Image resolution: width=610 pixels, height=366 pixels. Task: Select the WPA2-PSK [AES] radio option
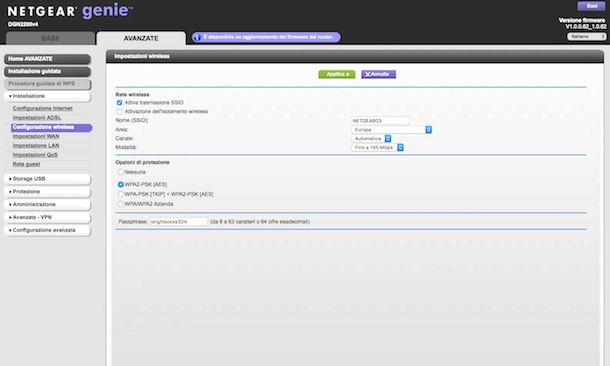pos(121,184)
